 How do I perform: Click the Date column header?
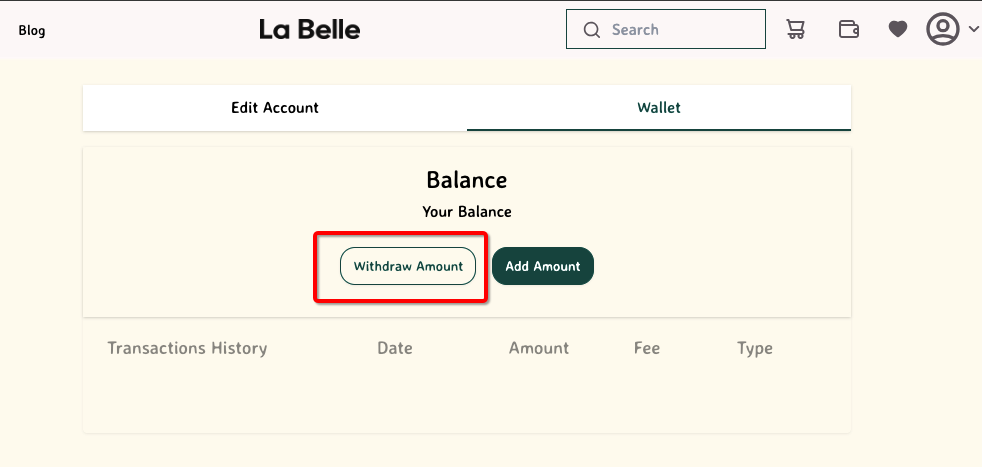tap(395, 348)
